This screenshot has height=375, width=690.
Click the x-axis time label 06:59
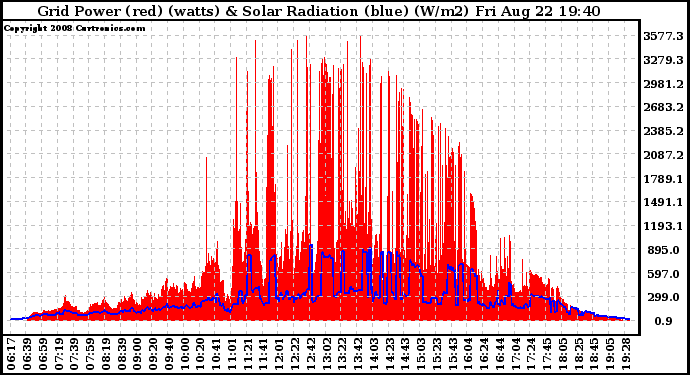pos(43,354)
